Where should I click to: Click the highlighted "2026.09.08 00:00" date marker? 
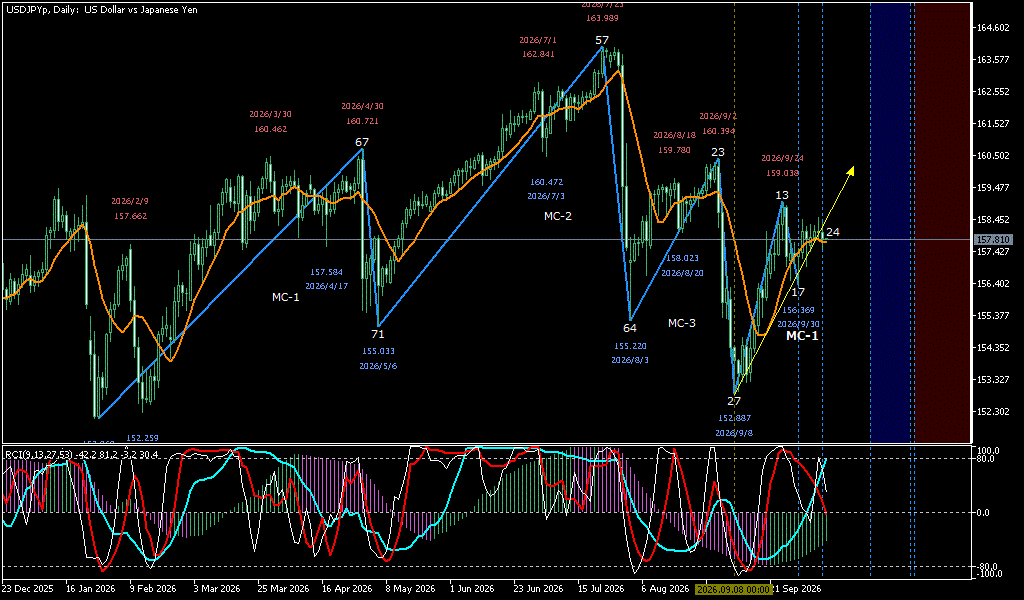pyautogui.click(x=733, y=589)
